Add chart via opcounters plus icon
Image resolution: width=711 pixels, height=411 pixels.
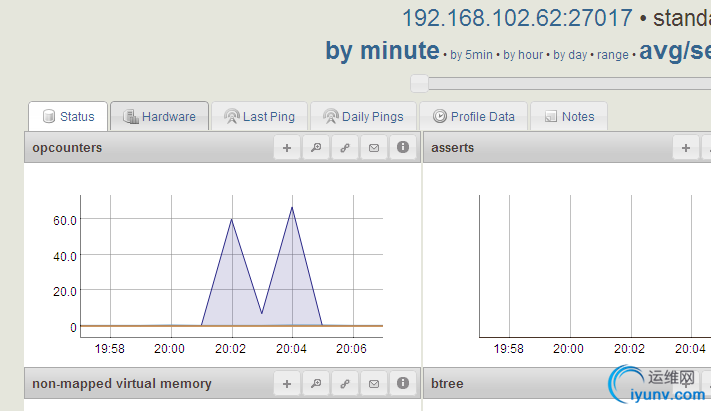coord(287,148)
